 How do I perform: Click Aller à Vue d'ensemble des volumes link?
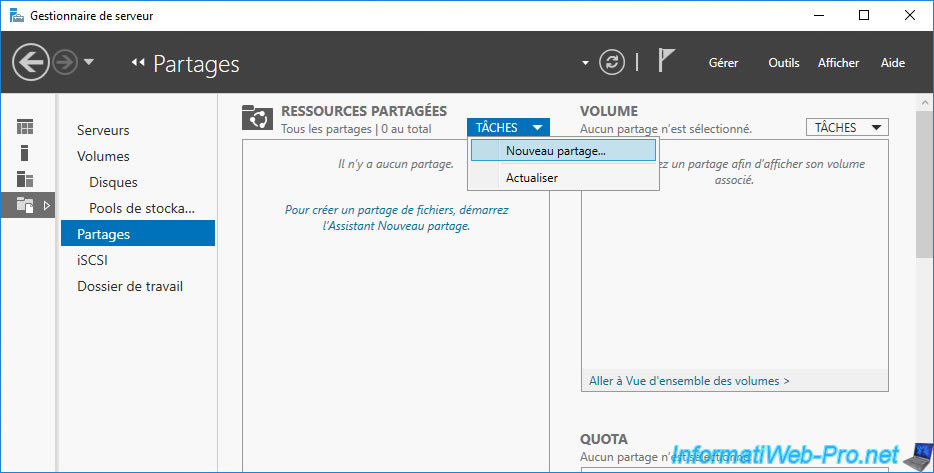pyautogui.click(x=689, y=381)
